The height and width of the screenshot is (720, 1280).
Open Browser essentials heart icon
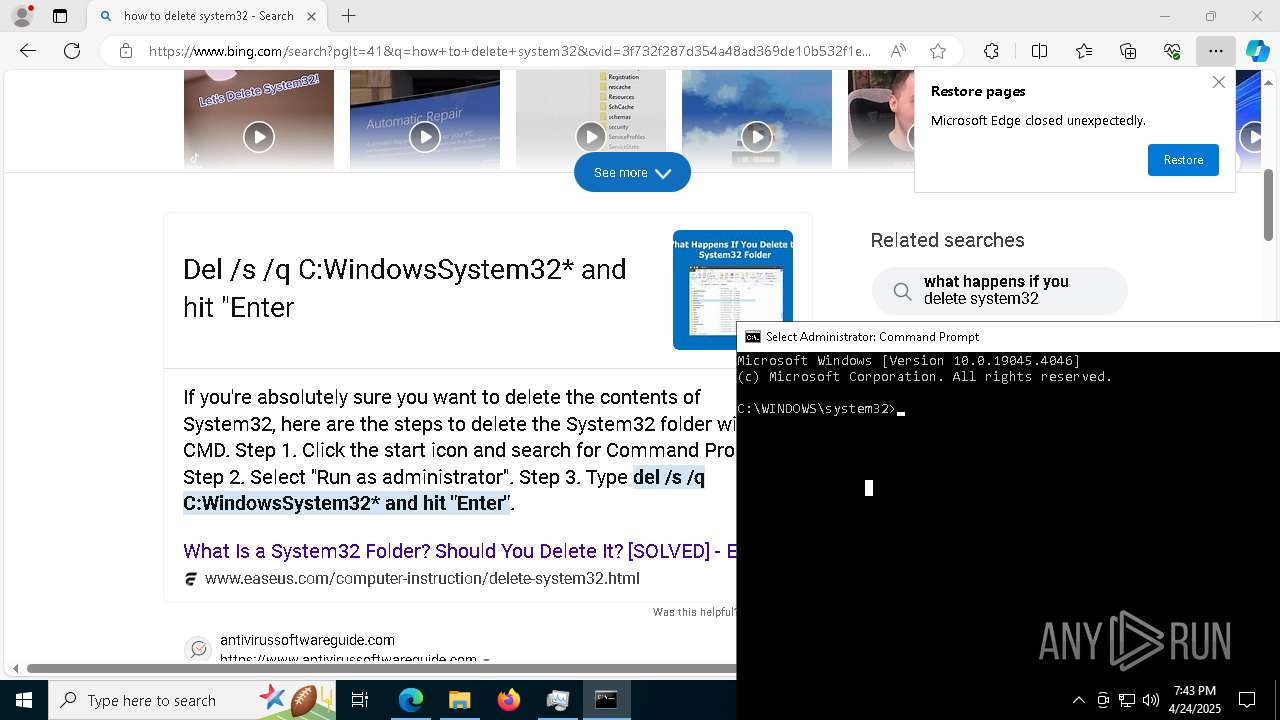1172,51
